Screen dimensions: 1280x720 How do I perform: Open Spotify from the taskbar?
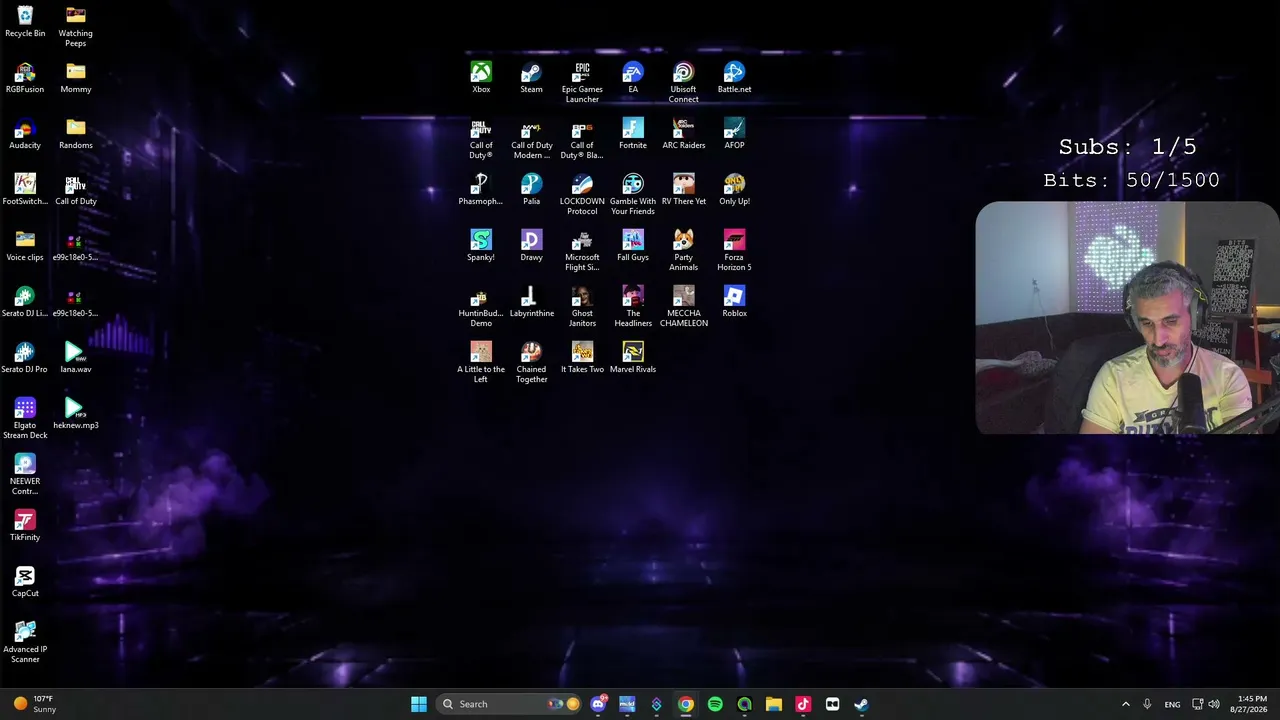715,704
